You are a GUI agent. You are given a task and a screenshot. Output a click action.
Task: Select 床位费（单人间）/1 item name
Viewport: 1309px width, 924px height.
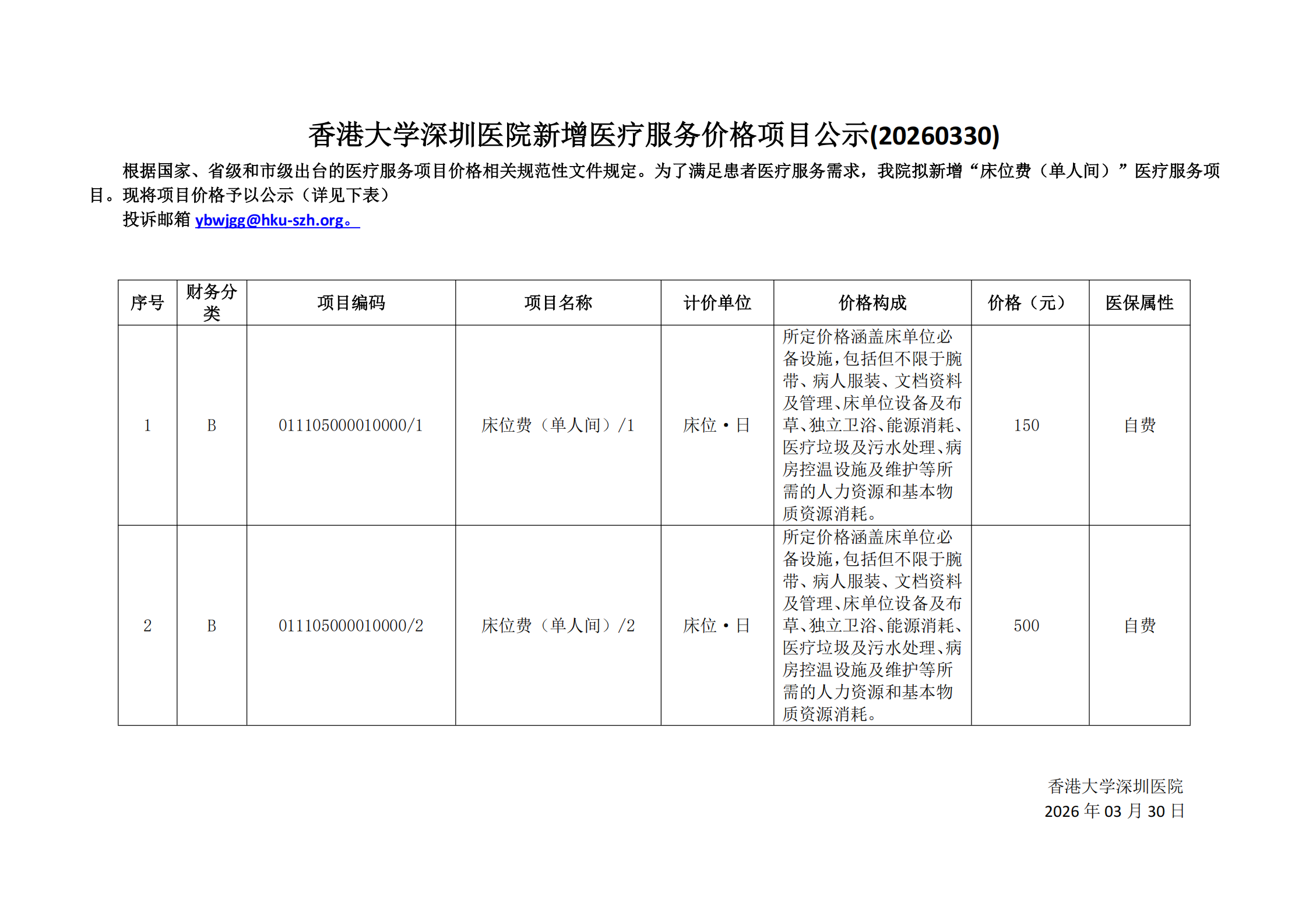pyautogui.click(x=558, y=425)
